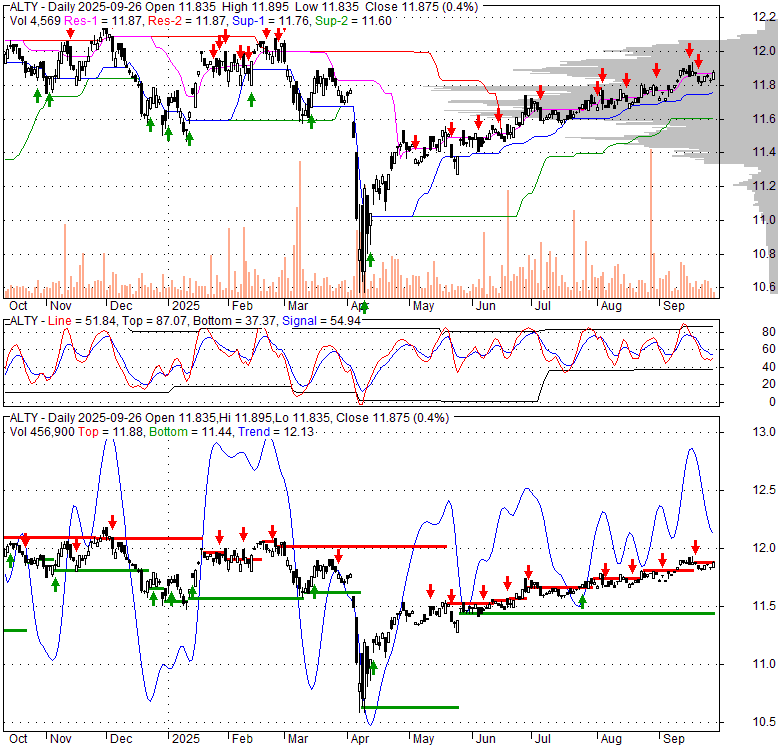Click the 'Oct' label under the top chart
The height and width of the screenshot is (745, 780).
point(18,305)
